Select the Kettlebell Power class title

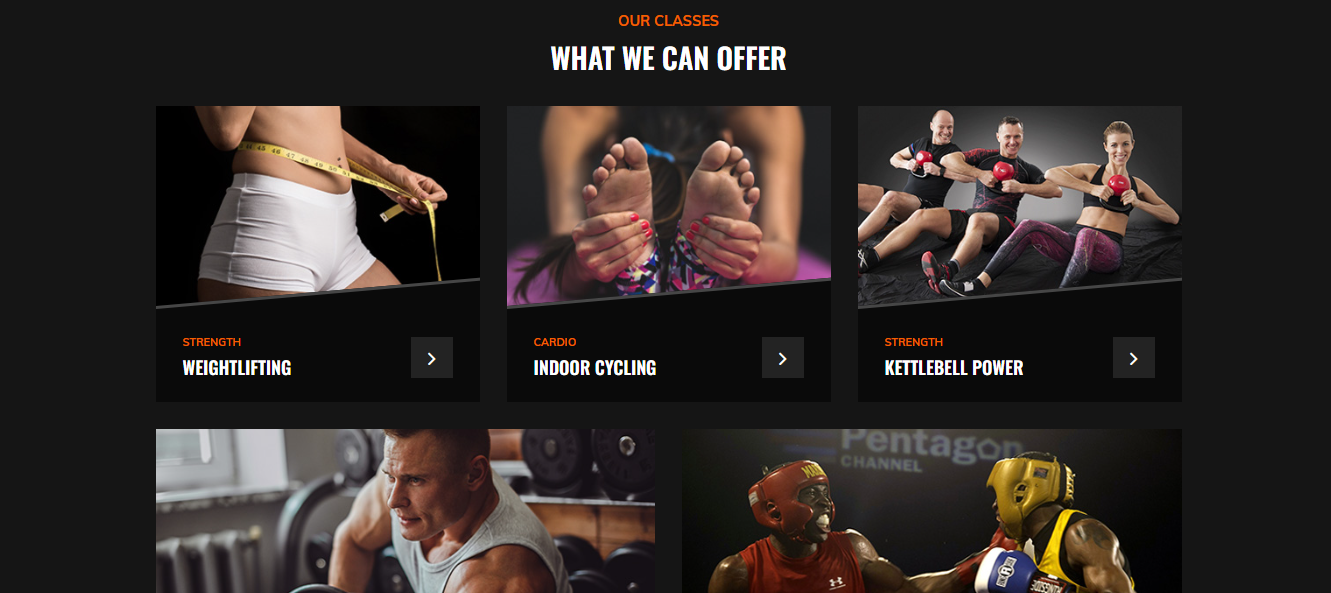[954, 368]
